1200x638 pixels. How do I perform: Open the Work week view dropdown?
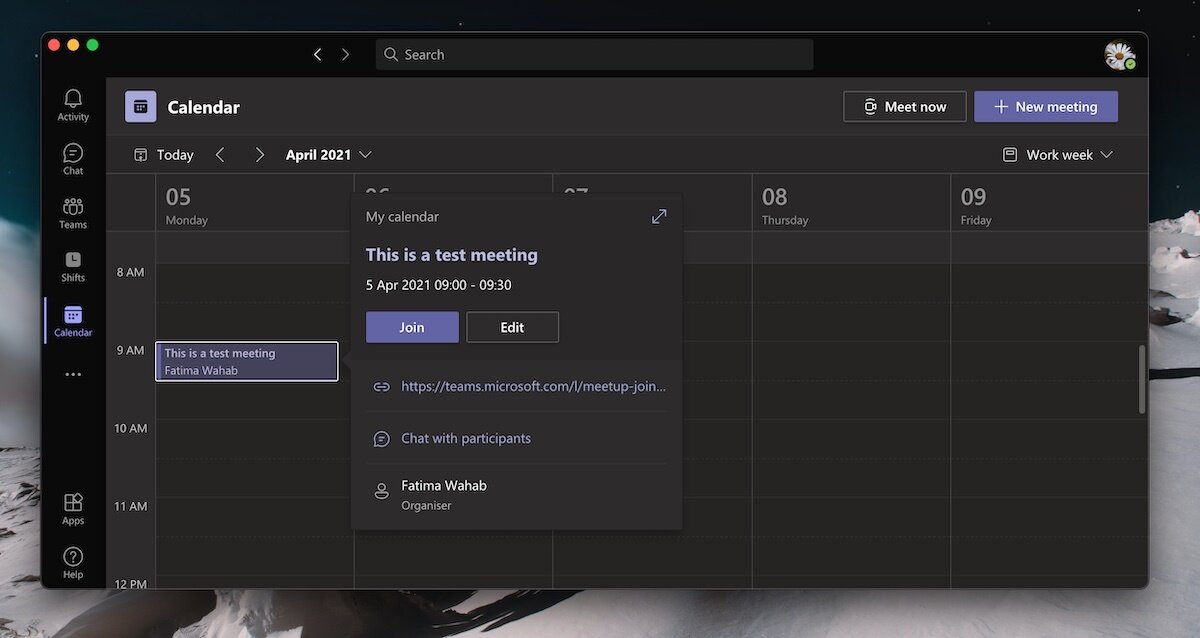pos(1058,155)
